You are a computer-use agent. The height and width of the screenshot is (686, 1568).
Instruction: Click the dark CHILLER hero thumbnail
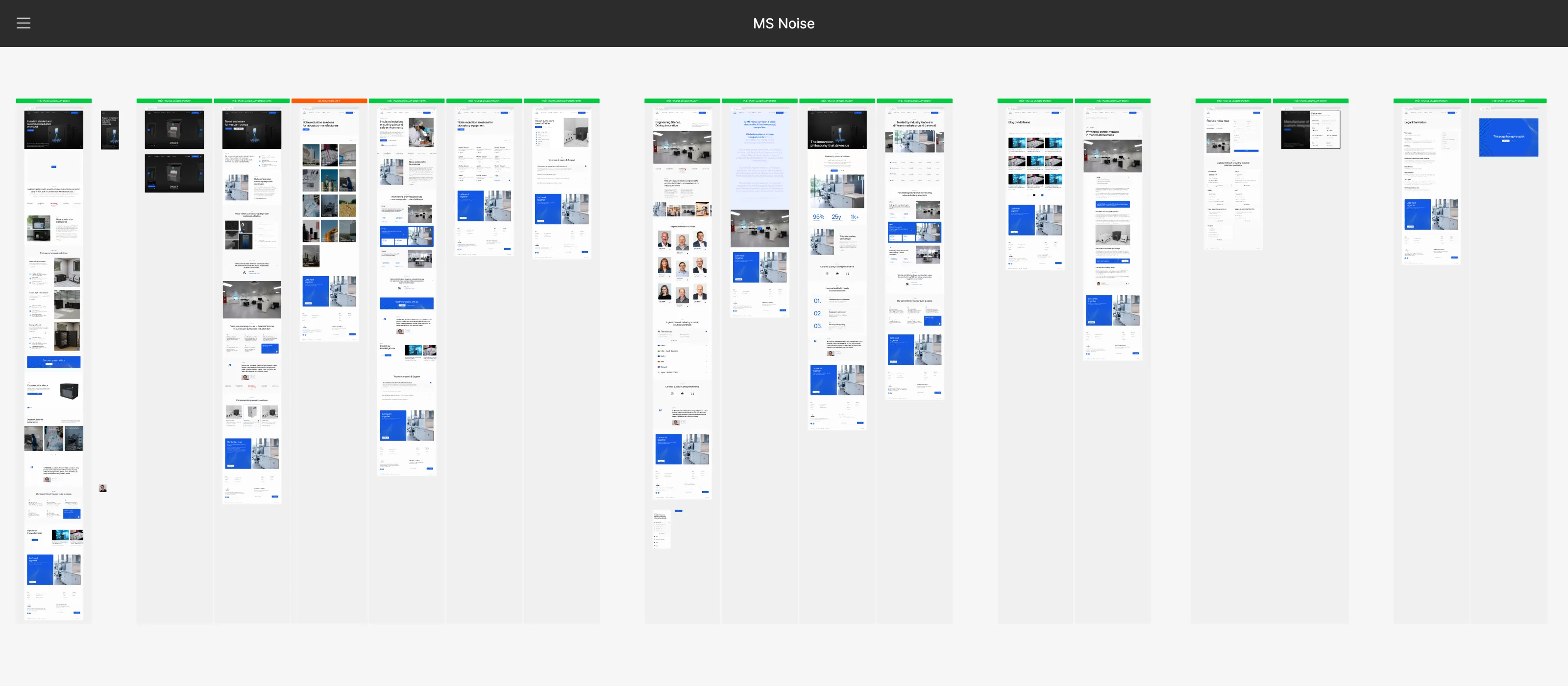pos(175,129)
